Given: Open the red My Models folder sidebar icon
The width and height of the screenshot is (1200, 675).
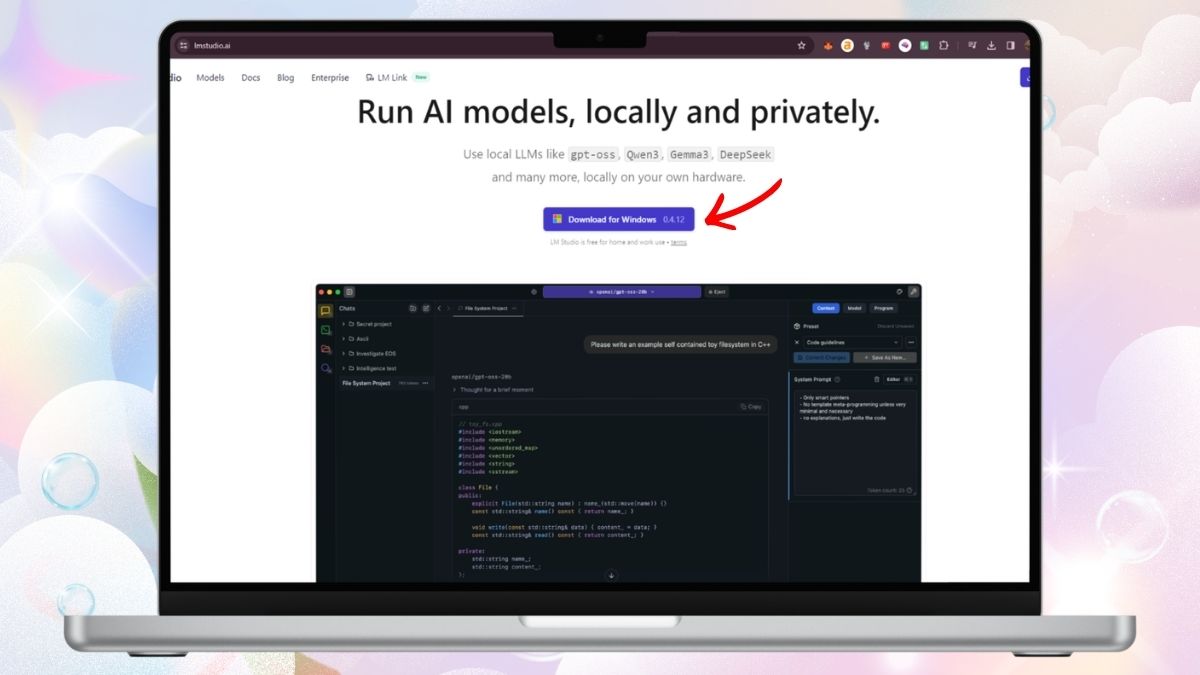Looking at the screenshot, I should 325,349.
